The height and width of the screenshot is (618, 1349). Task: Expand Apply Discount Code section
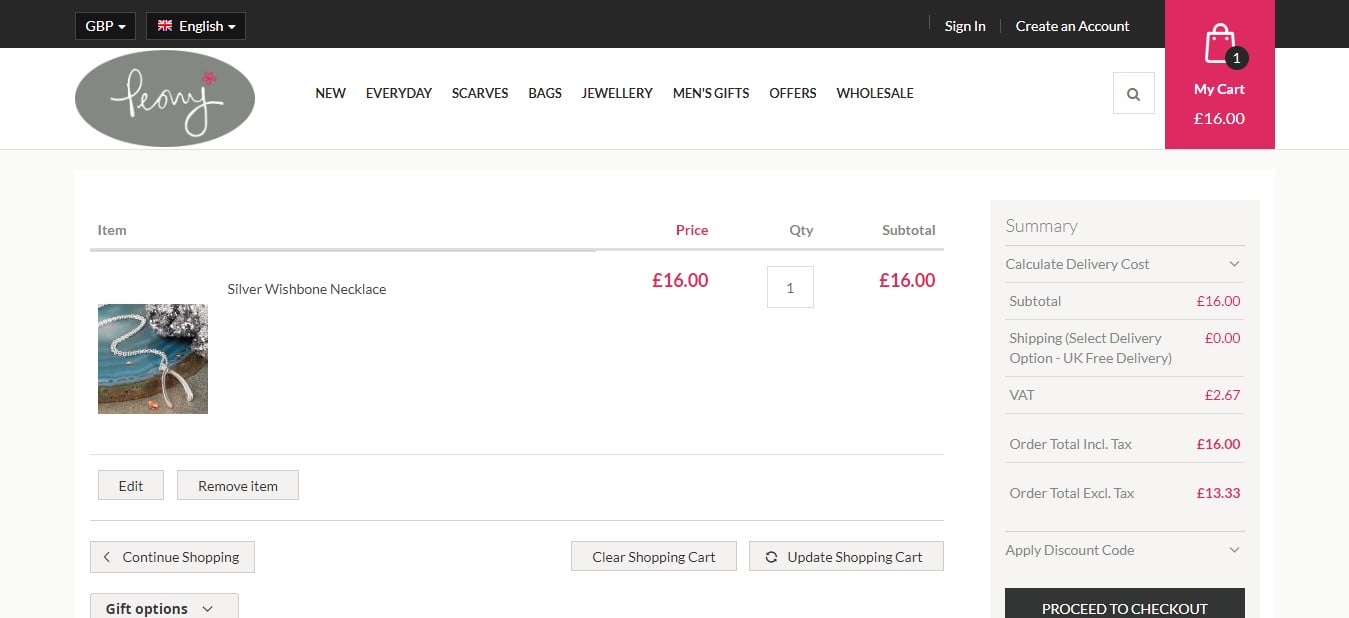pyautogui.click(x=1125, y=550)
